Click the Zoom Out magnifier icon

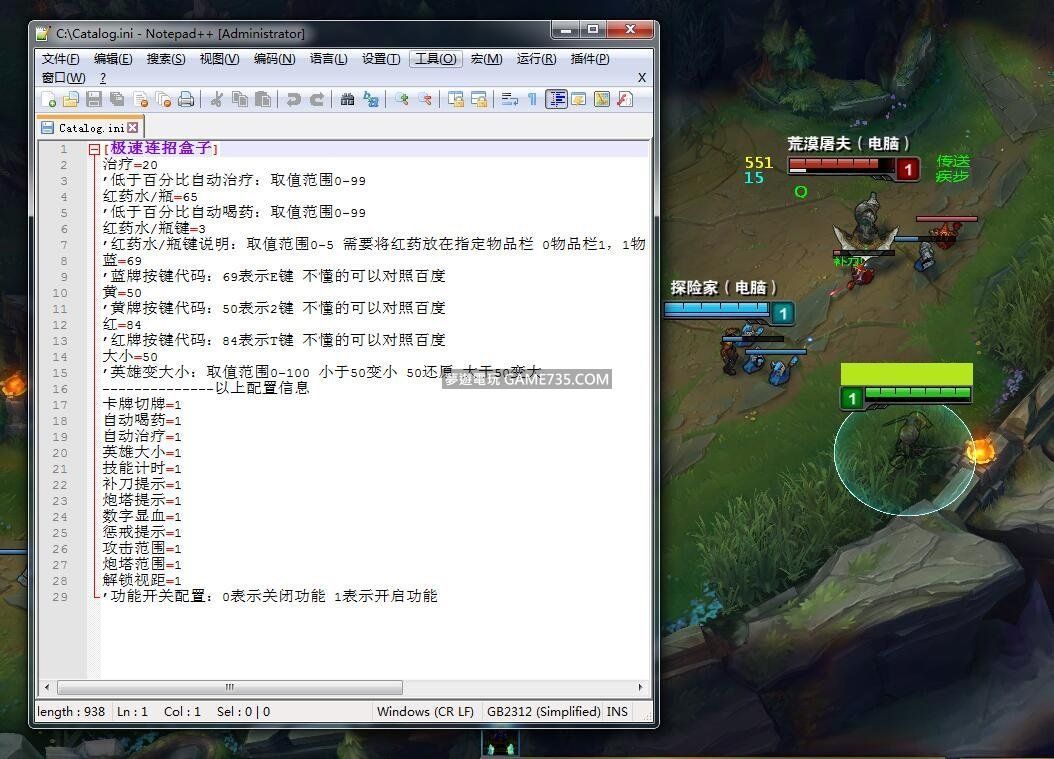[x=425, y=100]
